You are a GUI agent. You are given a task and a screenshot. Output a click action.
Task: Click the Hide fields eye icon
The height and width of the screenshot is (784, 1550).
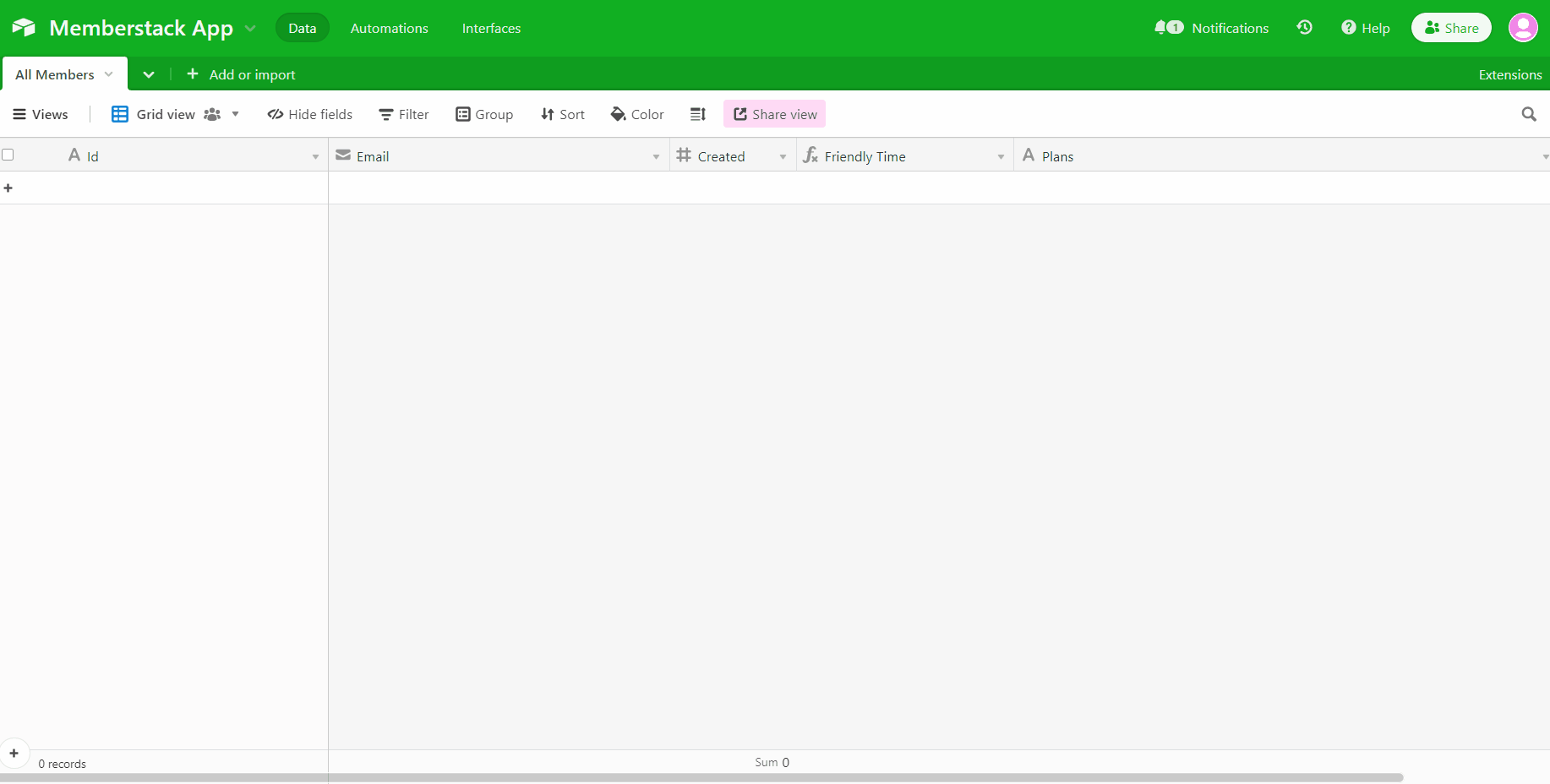pos(276,114)
